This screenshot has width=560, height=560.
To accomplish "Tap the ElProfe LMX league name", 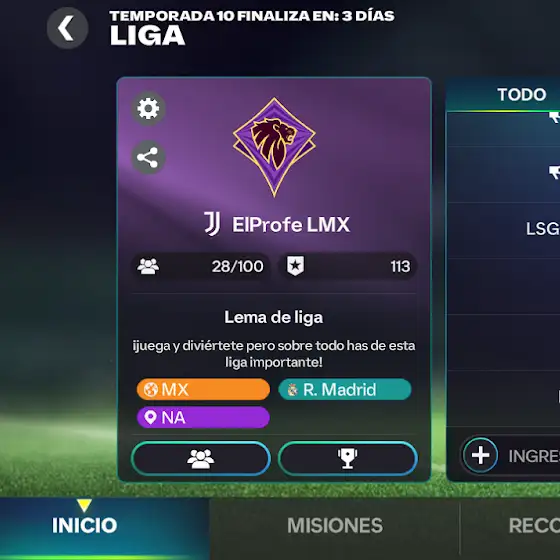I will [291, 225].
